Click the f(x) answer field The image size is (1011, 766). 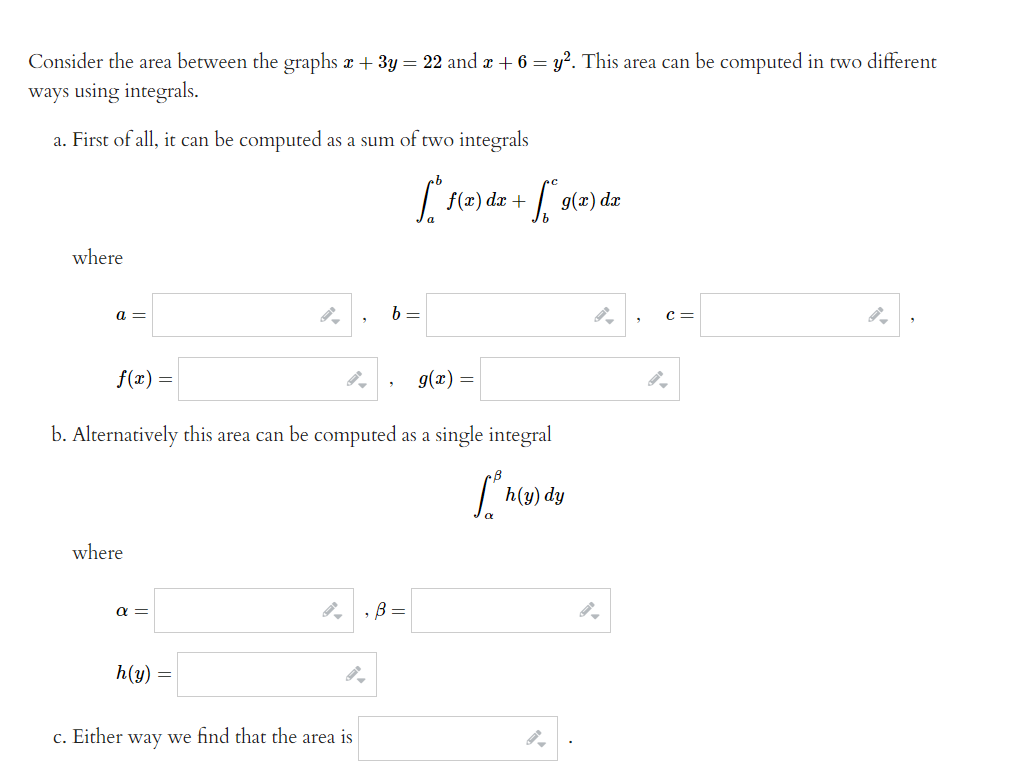point(260,378)
